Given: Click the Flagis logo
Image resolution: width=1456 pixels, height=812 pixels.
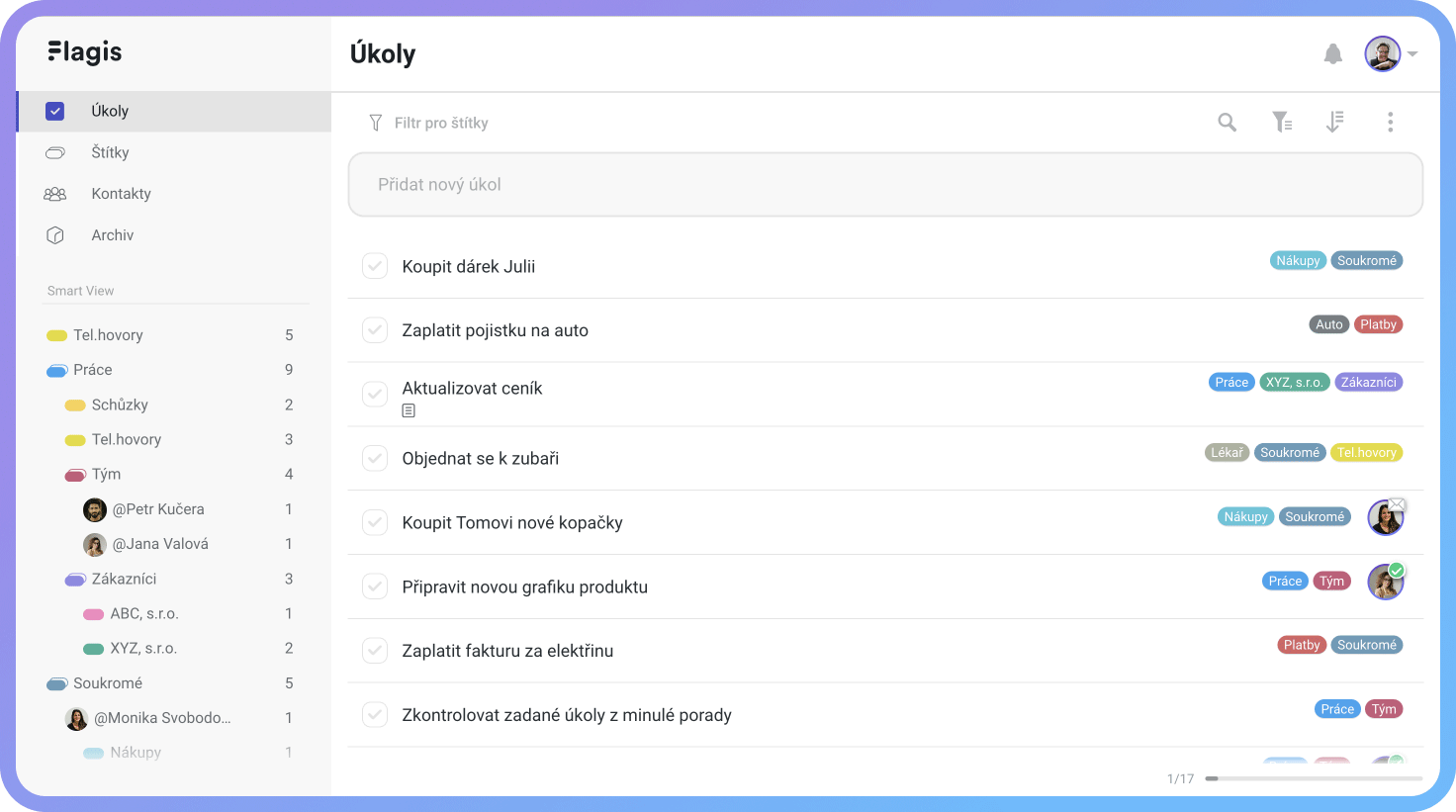Looking at the screenshot, I should click(x=85, y=51).
